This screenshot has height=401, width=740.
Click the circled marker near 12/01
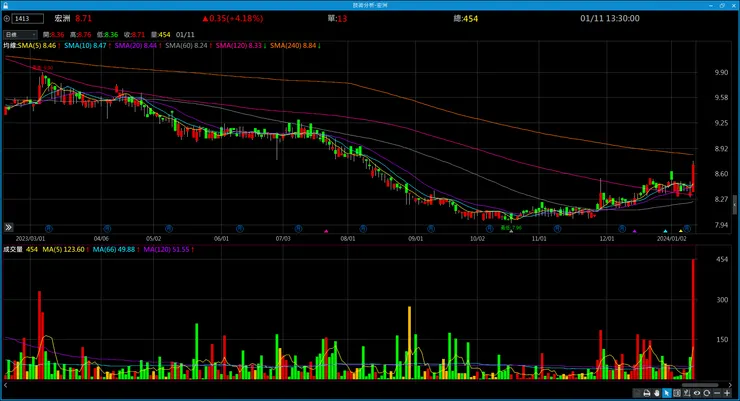coord(622,228)
